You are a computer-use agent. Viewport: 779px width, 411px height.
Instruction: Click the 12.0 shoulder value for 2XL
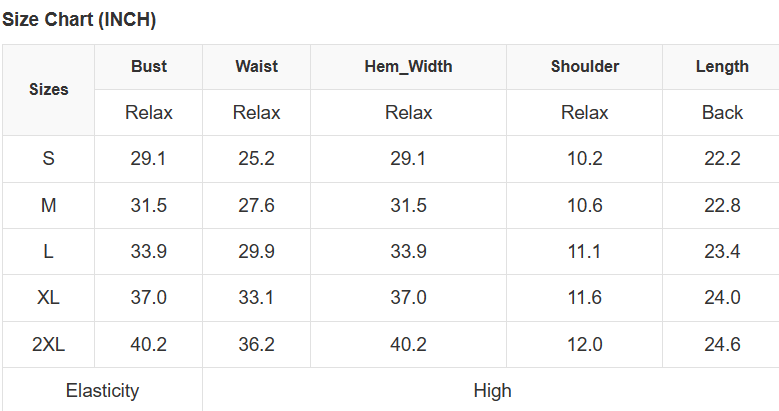click(x=585, y=345)
